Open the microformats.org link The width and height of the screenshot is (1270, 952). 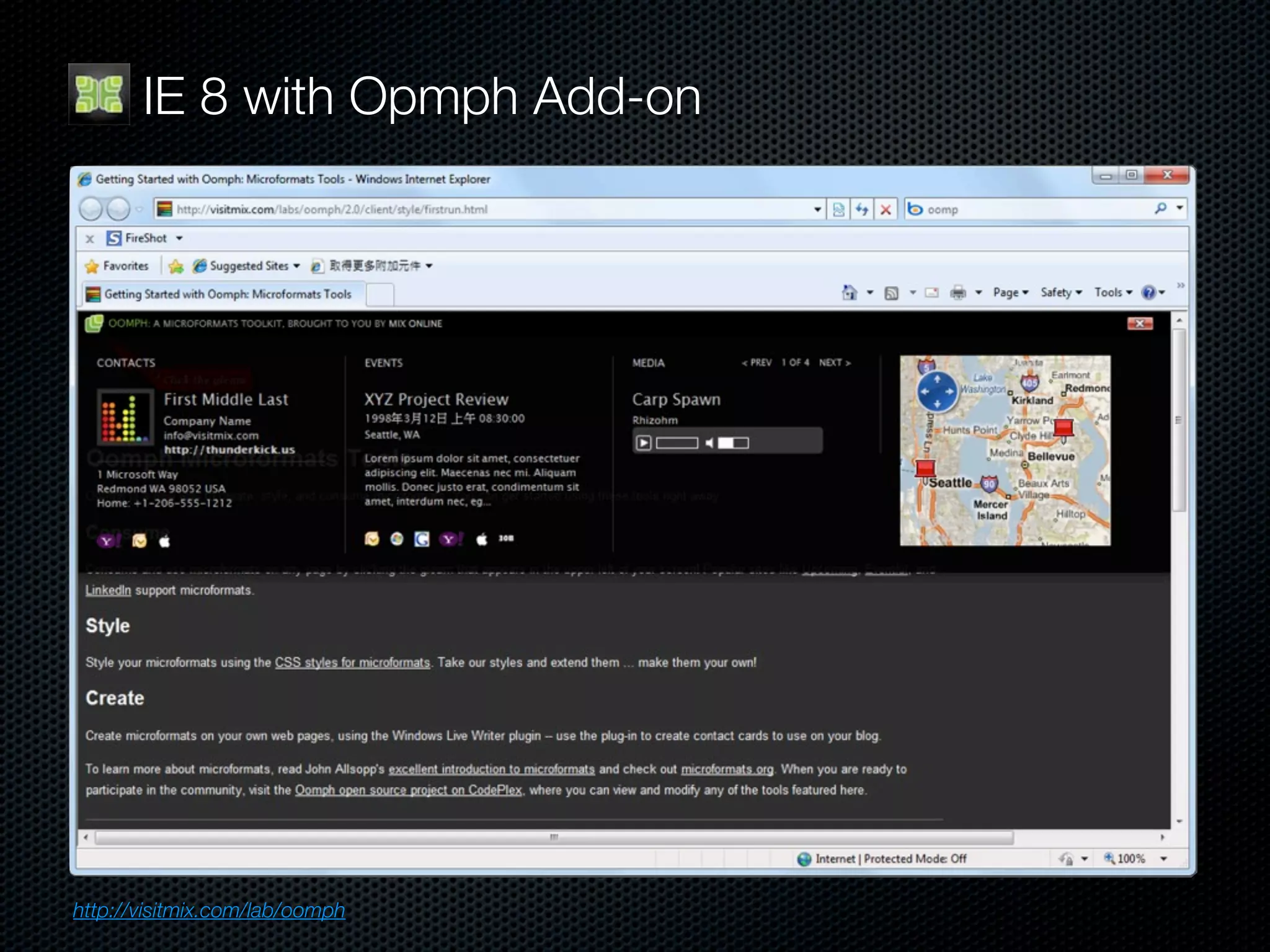click(x=727, y=769)
